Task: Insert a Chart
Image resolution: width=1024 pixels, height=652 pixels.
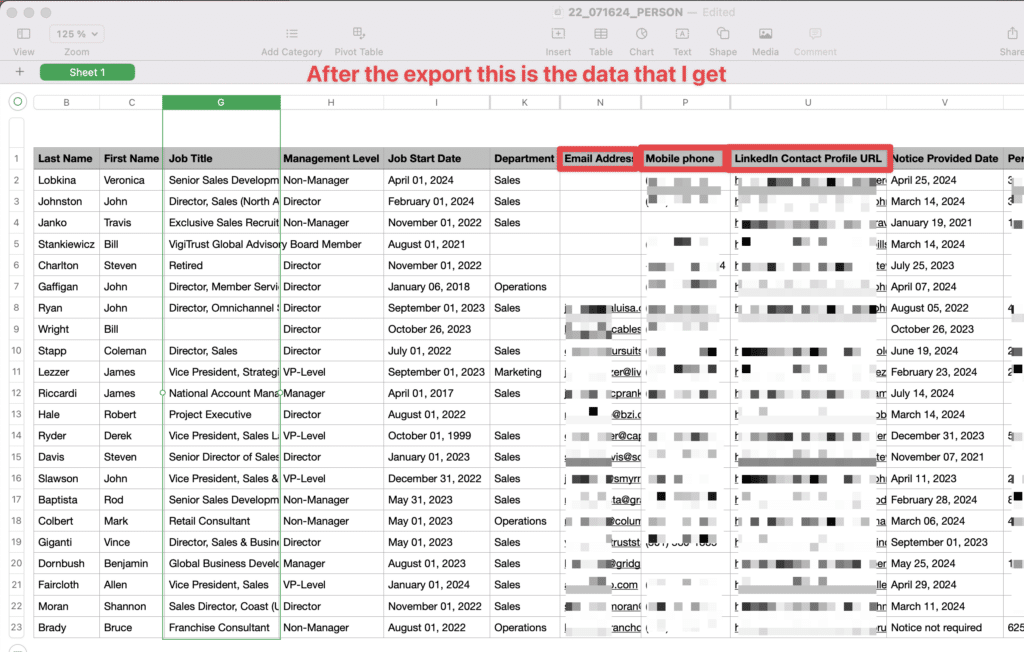Action: [642, 33]
